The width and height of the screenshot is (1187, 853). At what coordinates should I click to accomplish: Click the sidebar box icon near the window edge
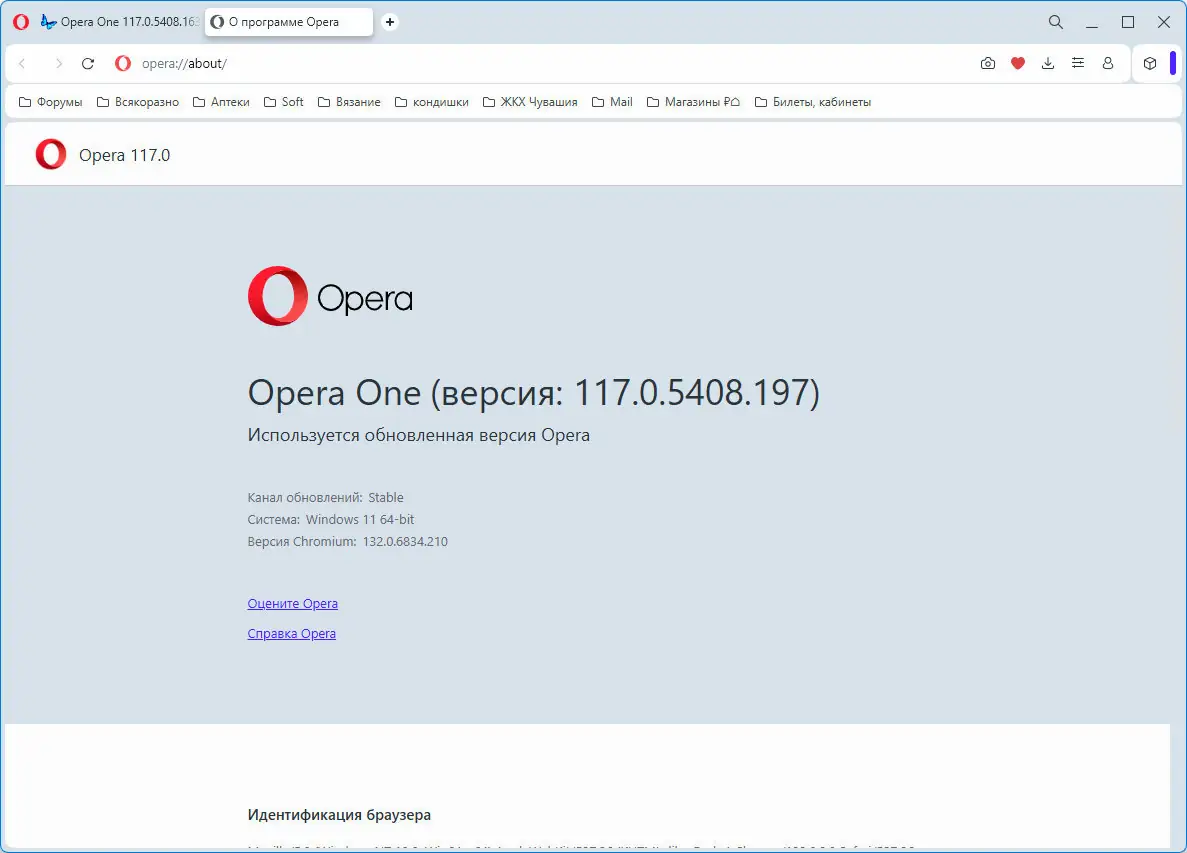[1150, 63]
